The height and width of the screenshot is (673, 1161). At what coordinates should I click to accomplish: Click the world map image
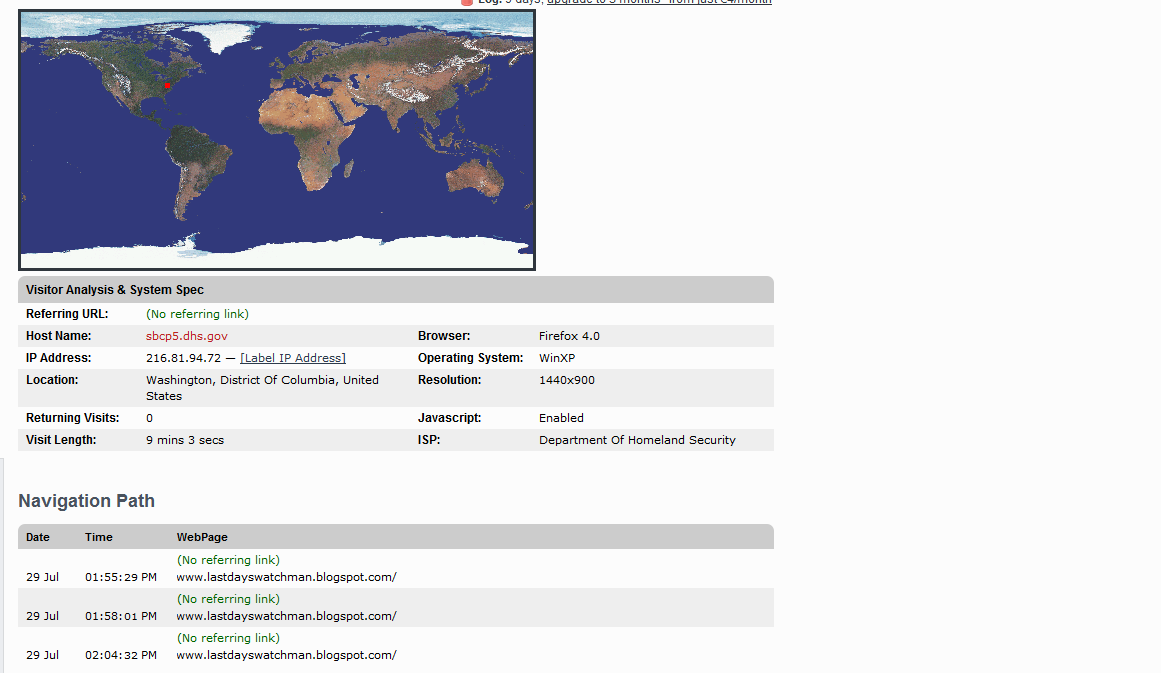pyautogui.click(x=277, y=140)
